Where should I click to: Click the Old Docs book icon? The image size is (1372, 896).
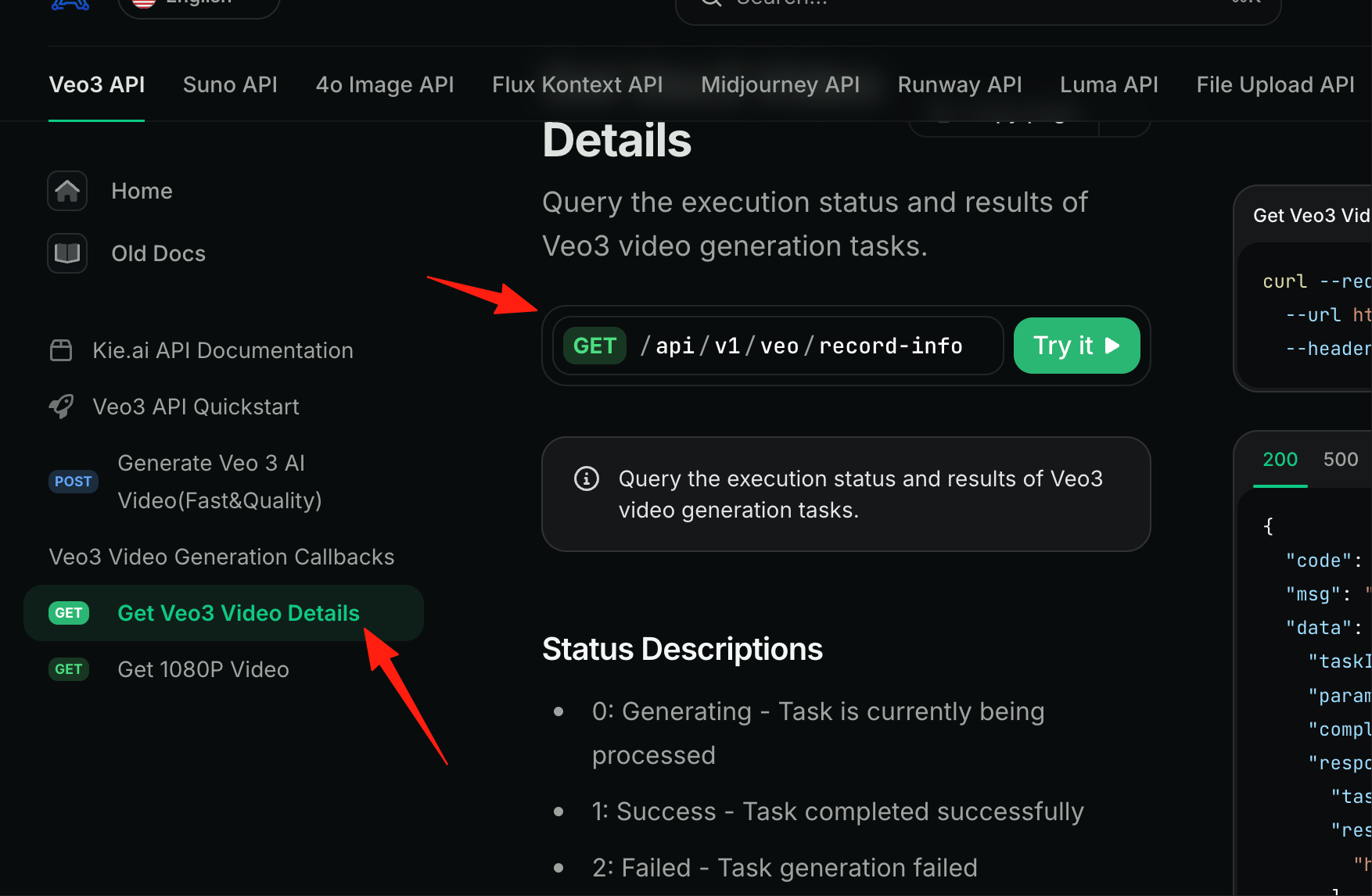(x=67, y=253)
